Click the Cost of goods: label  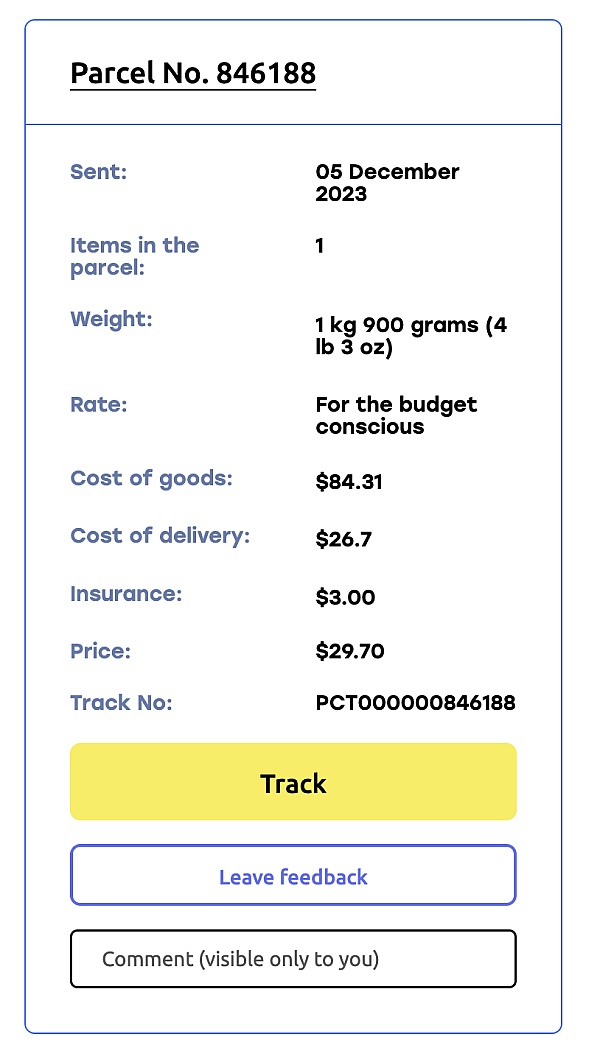[151, 478]
